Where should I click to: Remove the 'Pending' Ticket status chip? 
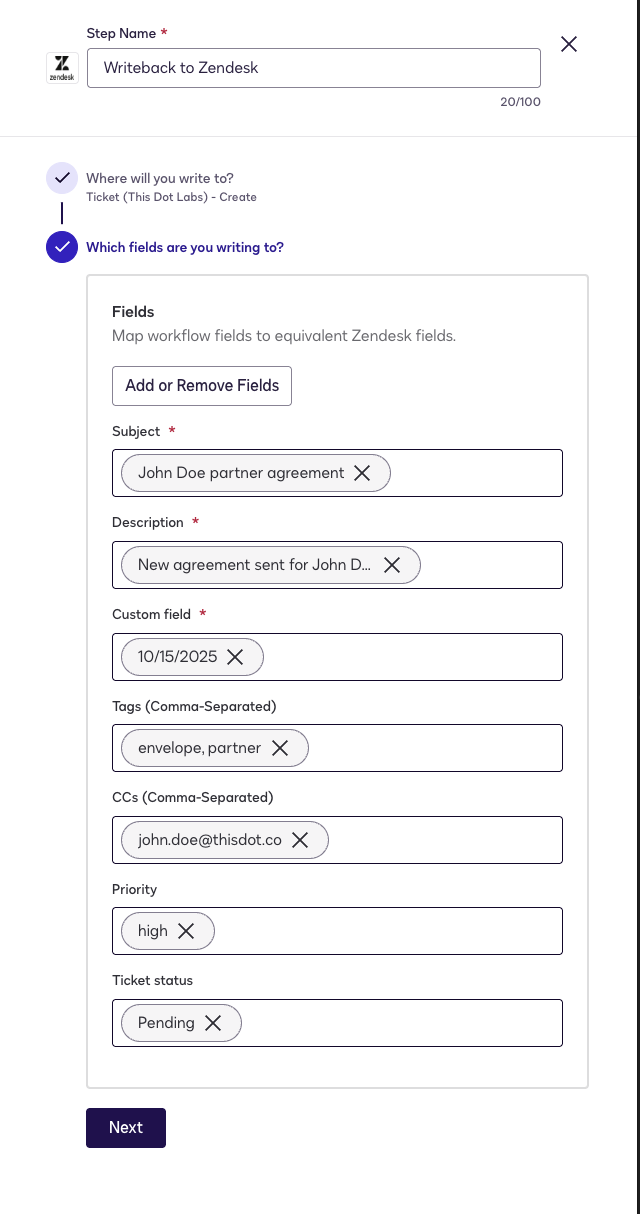[x=213, y=1023]
